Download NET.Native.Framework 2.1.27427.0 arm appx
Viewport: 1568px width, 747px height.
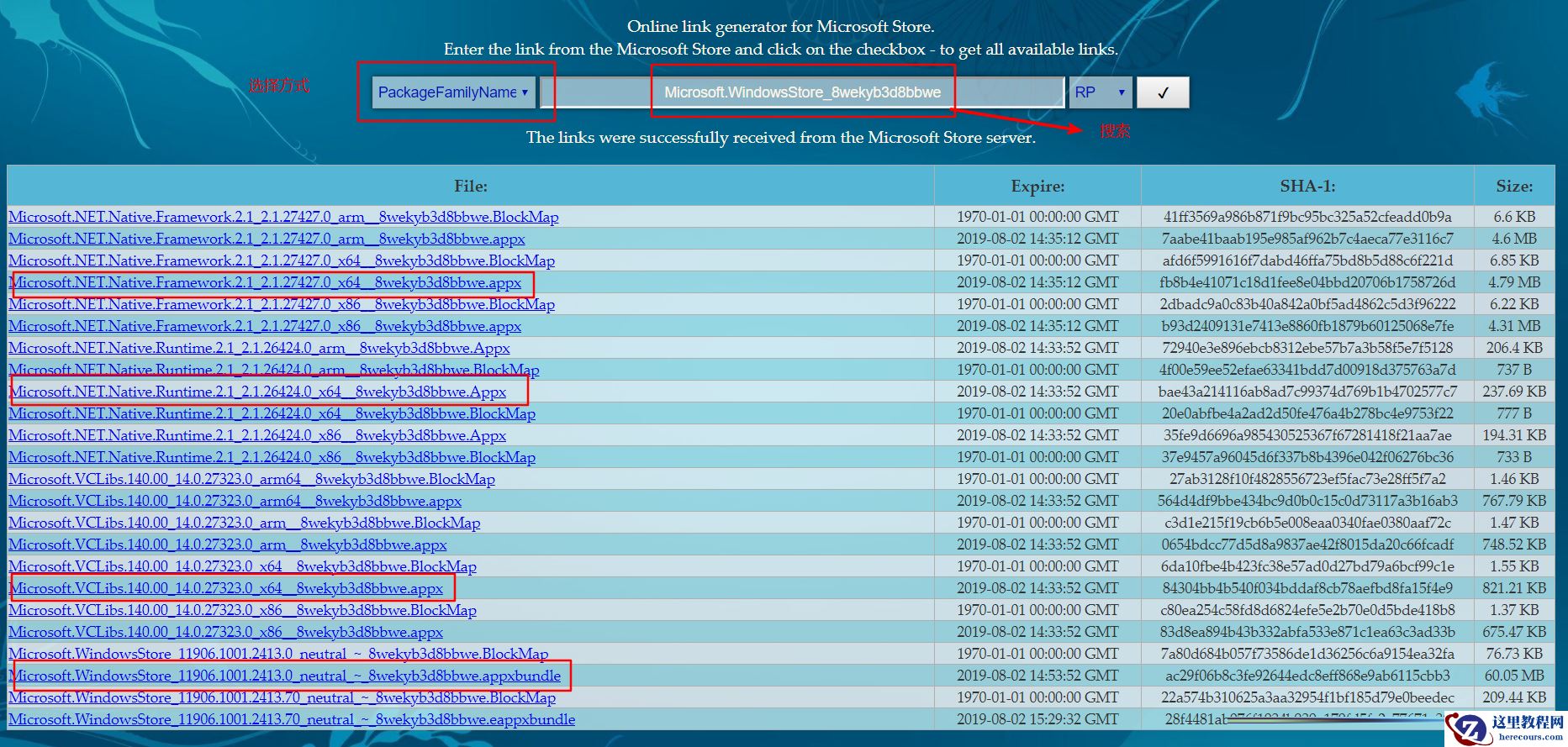pos(267,239)
